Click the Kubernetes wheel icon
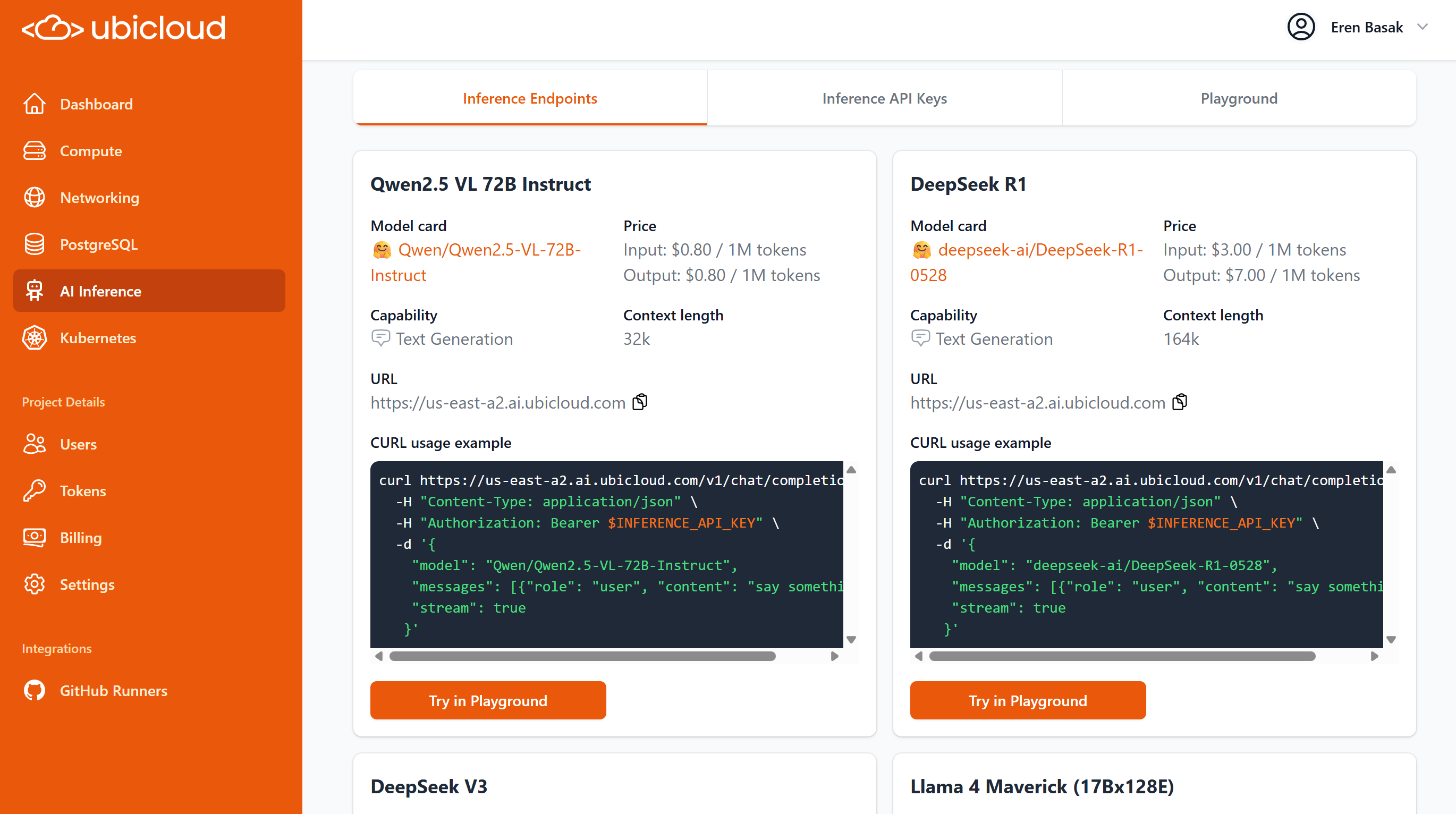This screenshot has height=814, width=1456. coord(35,338)
